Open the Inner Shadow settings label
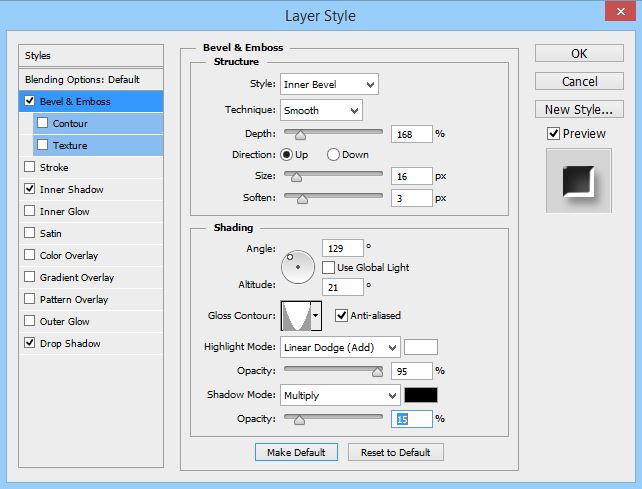642x489 pixels. click(72, 190)
